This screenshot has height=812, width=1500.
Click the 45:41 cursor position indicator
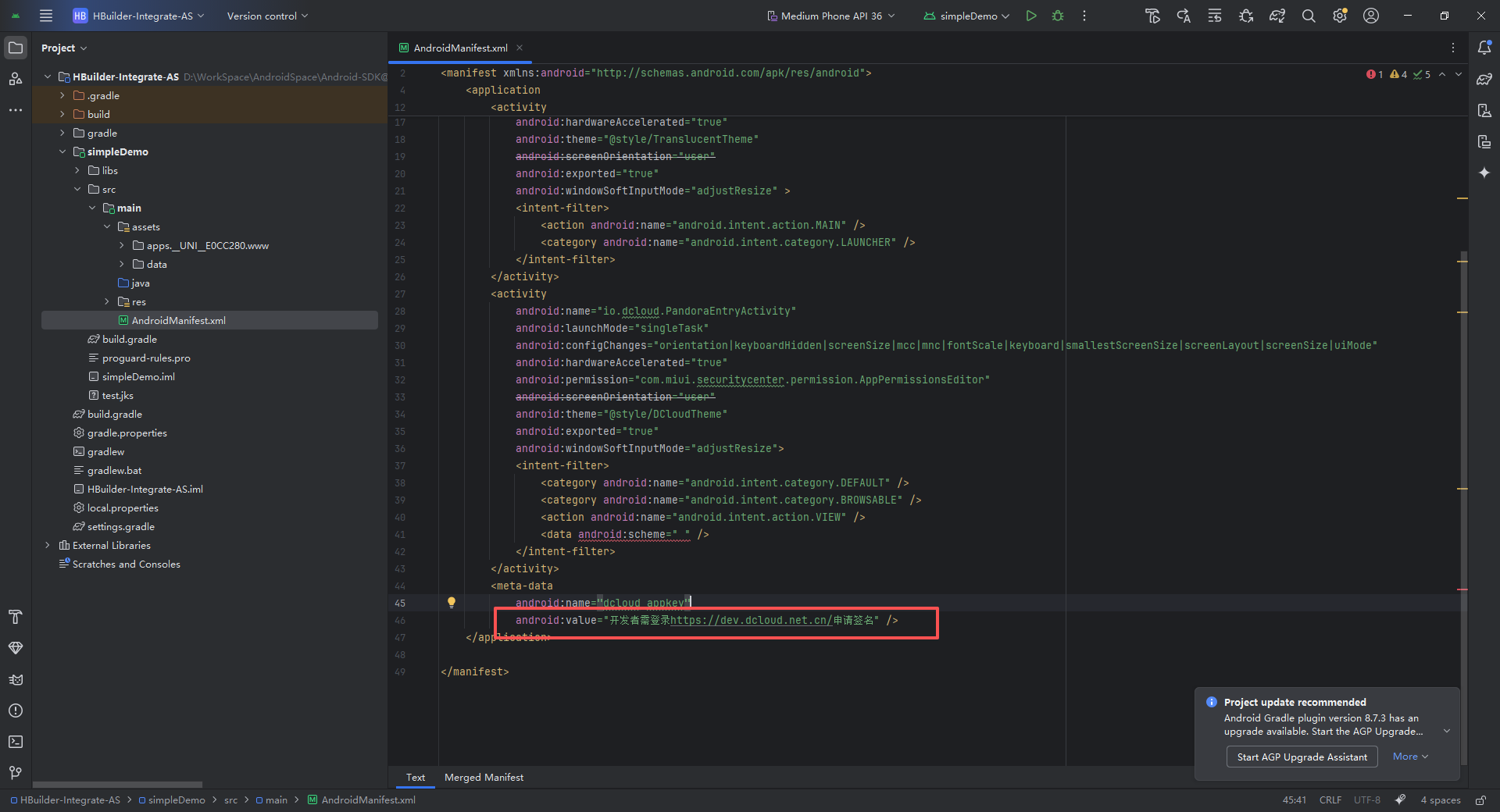(x=1295, y=800)
